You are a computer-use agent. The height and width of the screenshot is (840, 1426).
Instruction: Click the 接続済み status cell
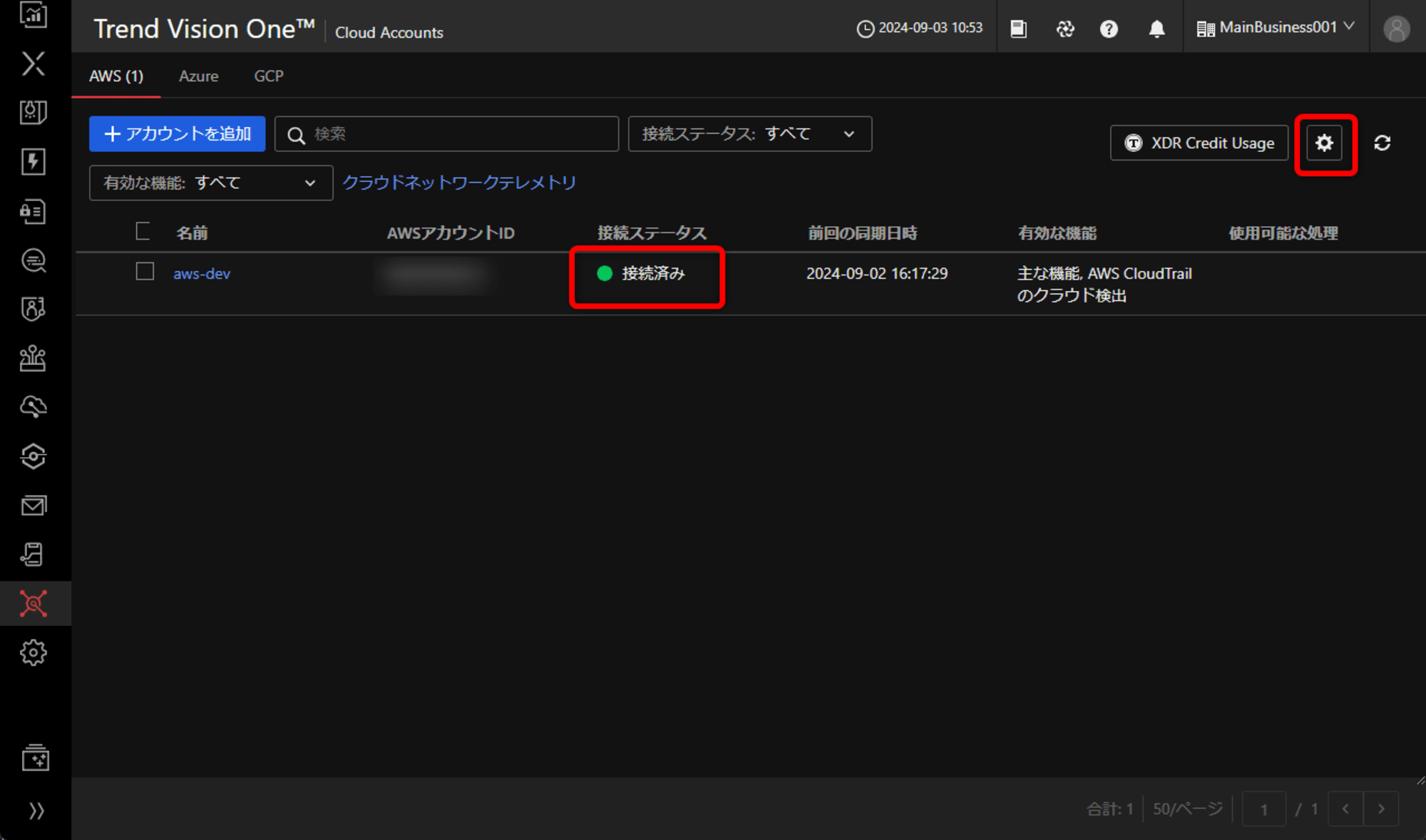(641, 273)
